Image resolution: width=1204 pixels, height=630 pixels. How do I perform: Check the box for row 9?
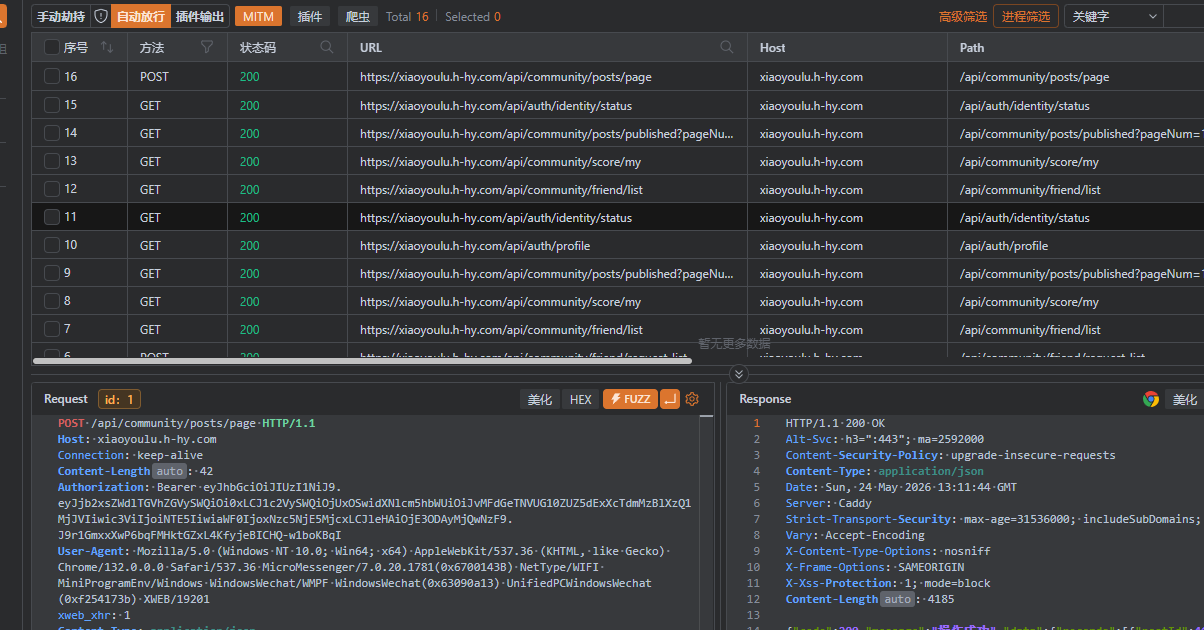[x=52, y=273]
